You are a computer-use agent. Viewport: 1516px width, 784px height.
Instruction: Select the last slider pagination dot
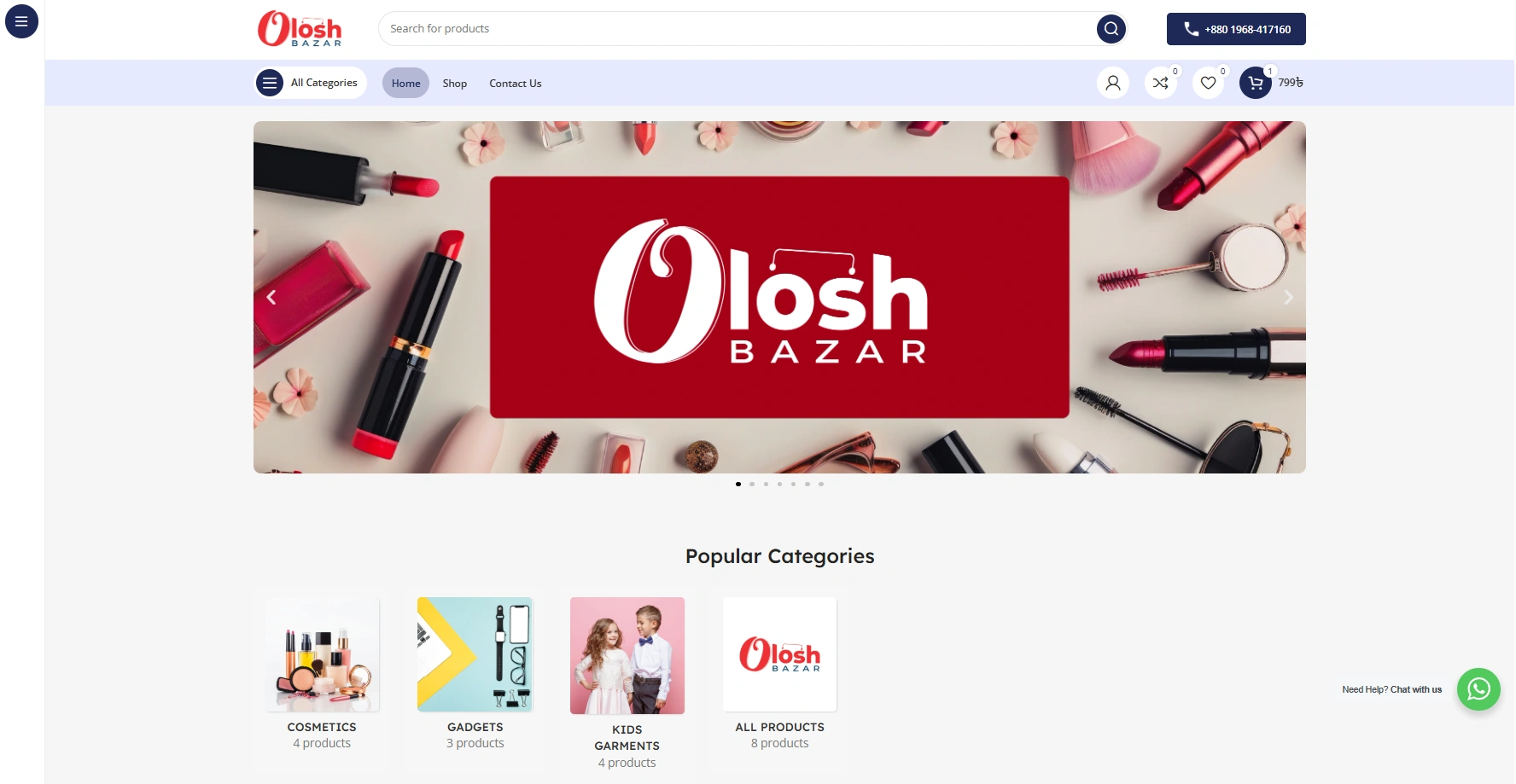pos(821,484)
